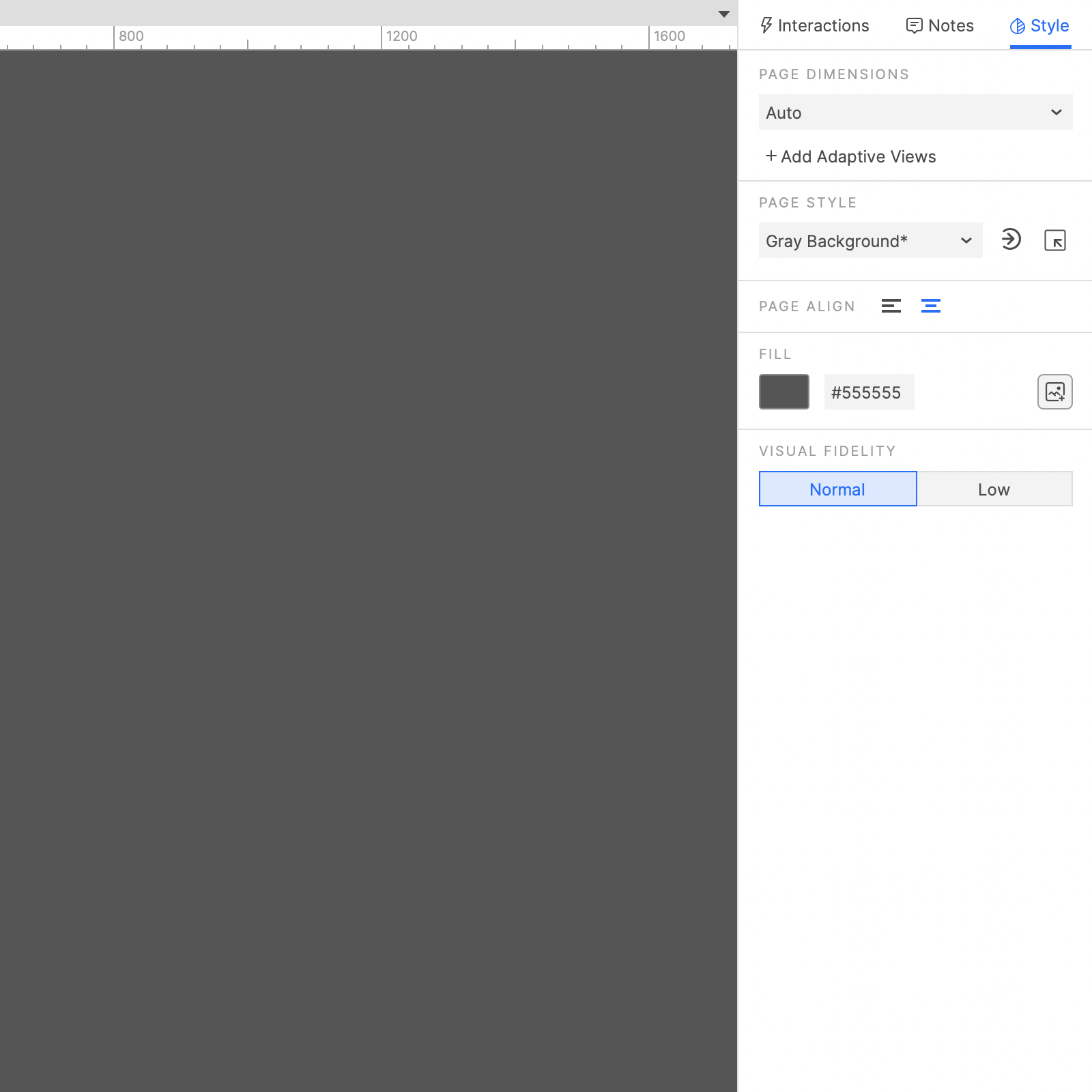Select Normal visual fidelity
This screenshot has width=1092, height=1092.
[837, 489]
